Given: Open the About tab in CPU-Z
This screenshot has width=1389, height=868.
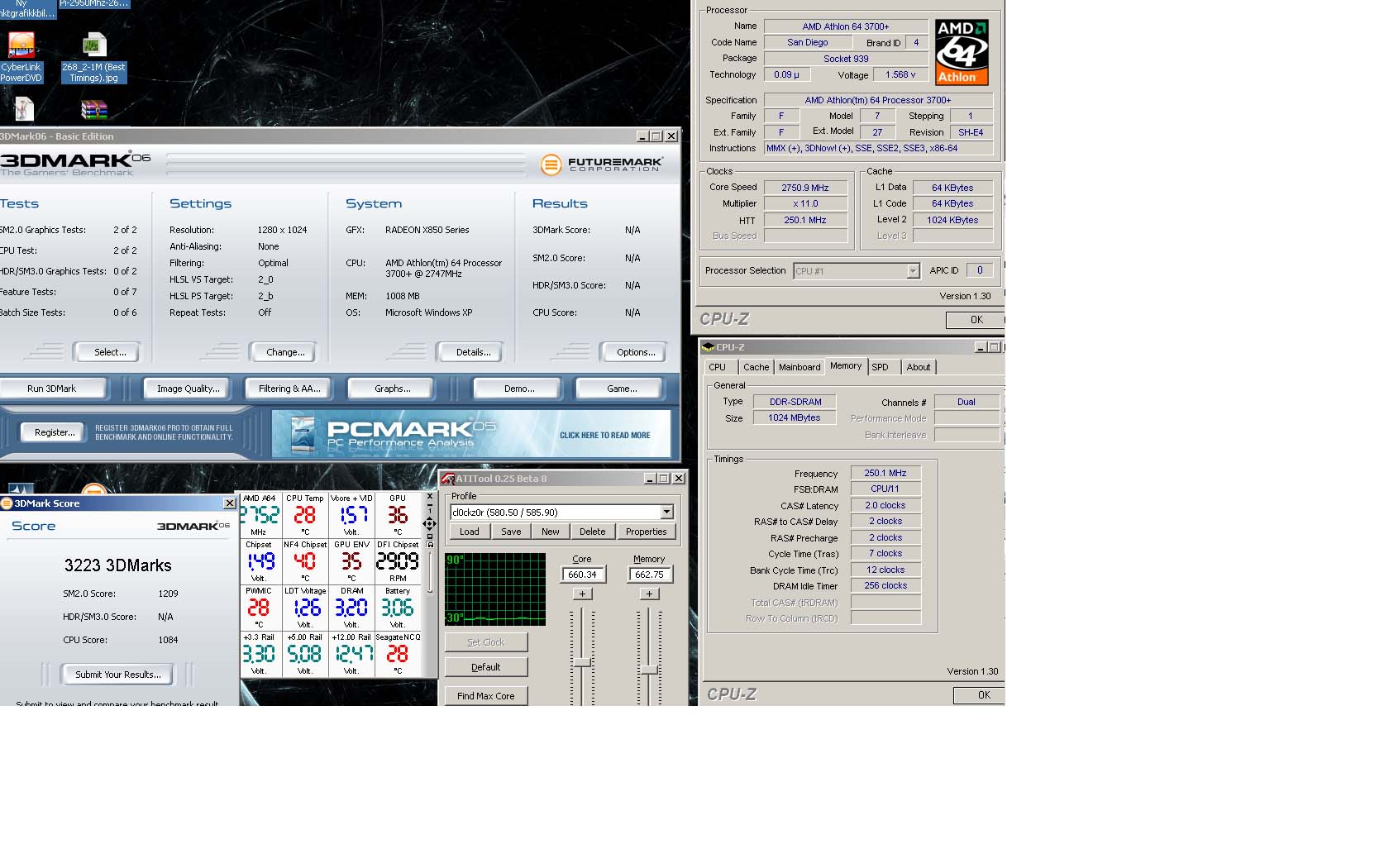Looking at the screenshot, I should pos(919,367).
